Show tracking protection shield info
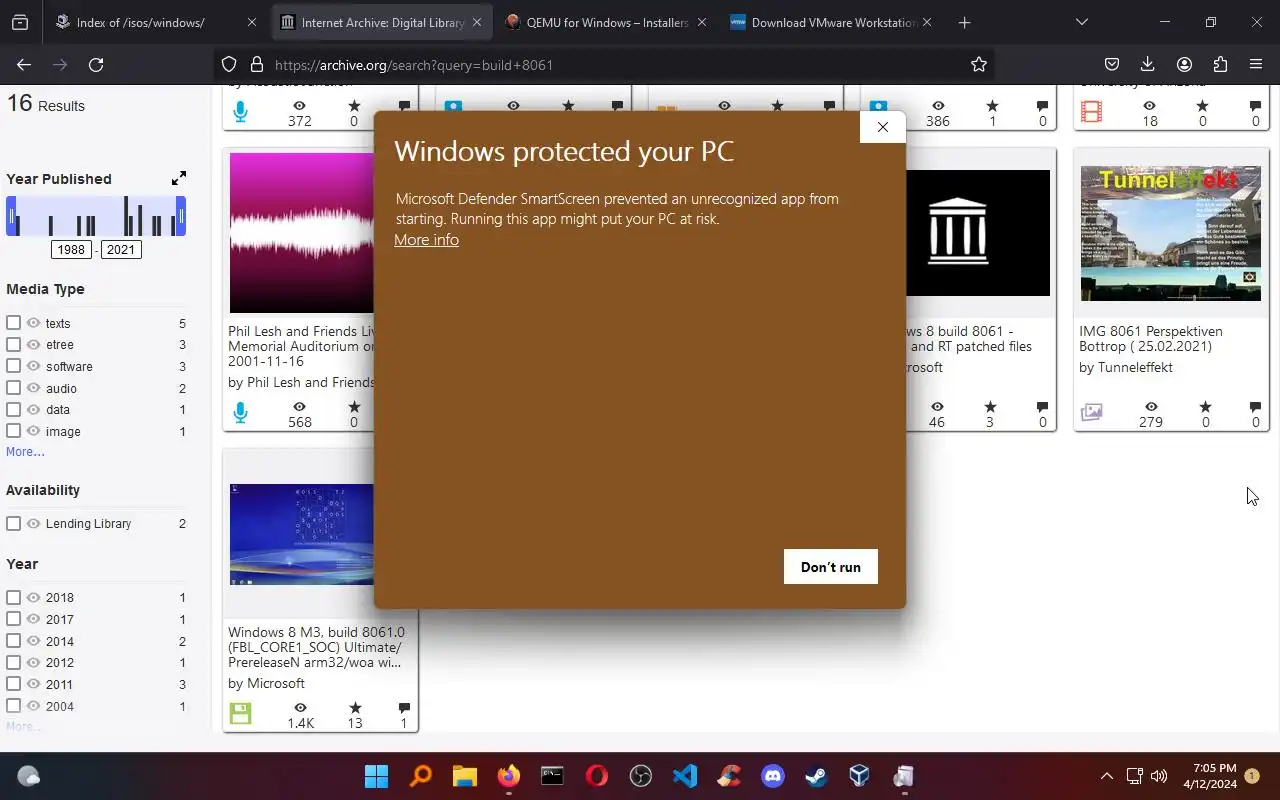The image size is (1280, 800). [x=229, y=65]
